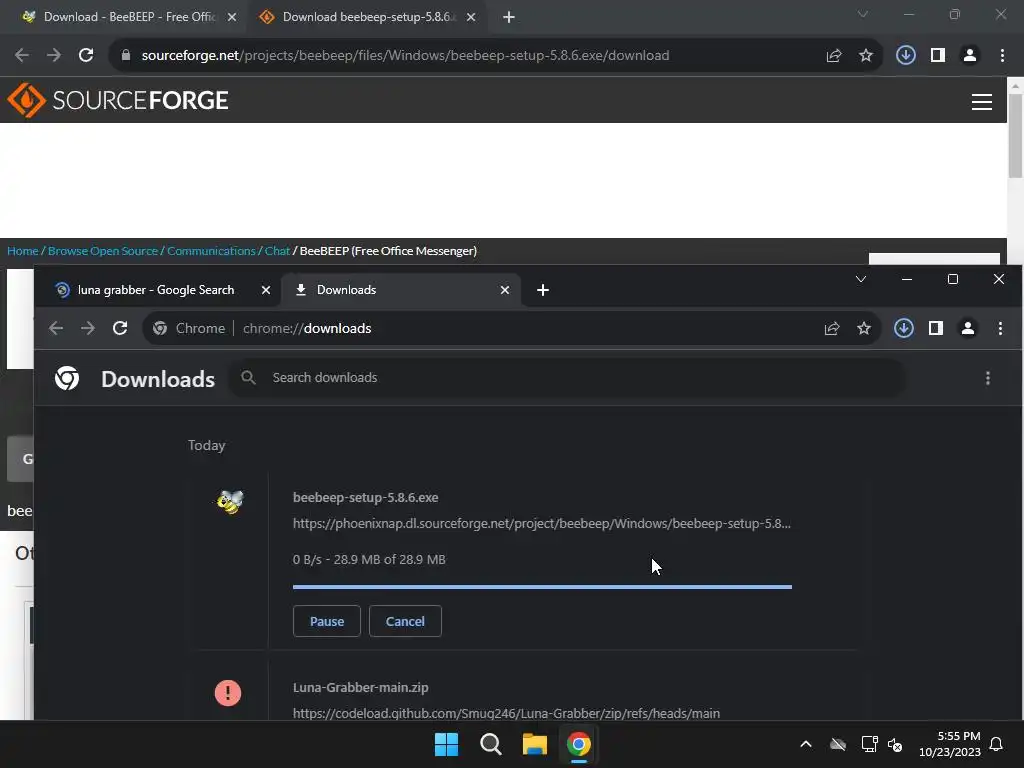Reload the chrome://downloads page

(120, 328)
